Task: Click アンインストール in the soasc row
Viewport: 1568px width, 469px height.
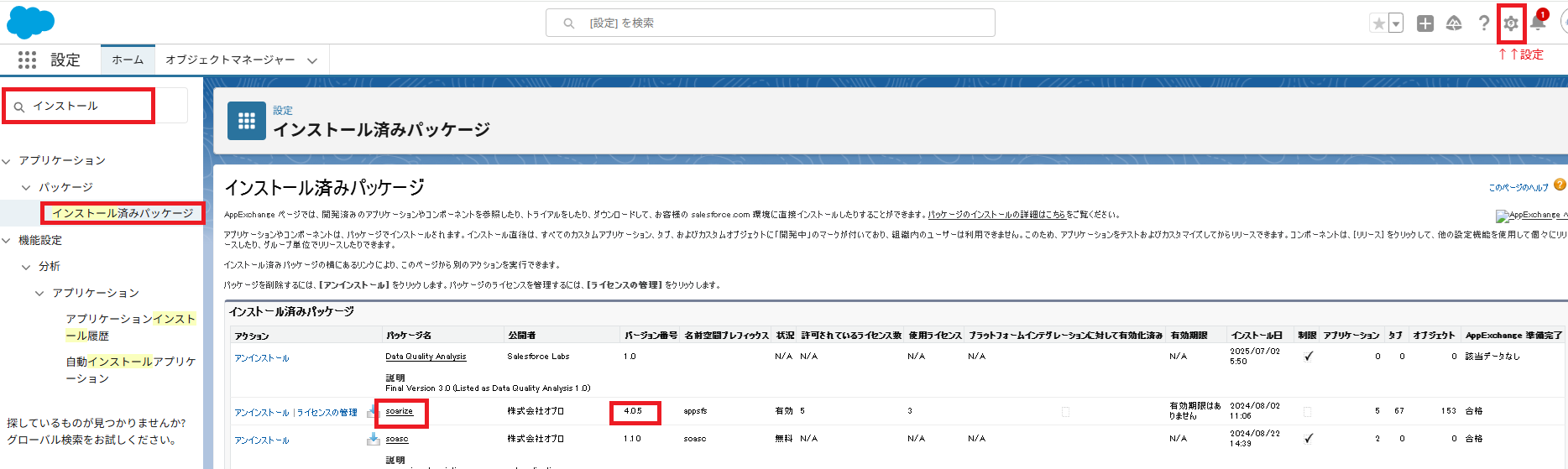Action: 262,440
